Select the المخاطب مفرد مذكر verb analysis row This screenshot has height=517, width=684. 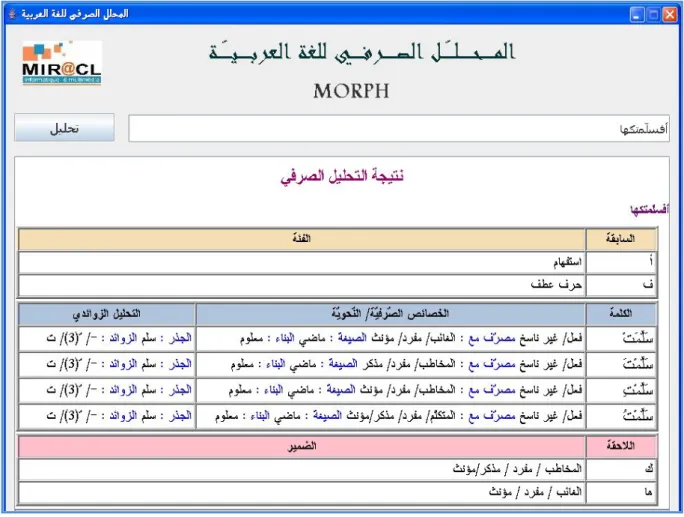pyautogui.click(x=337, y=364)
